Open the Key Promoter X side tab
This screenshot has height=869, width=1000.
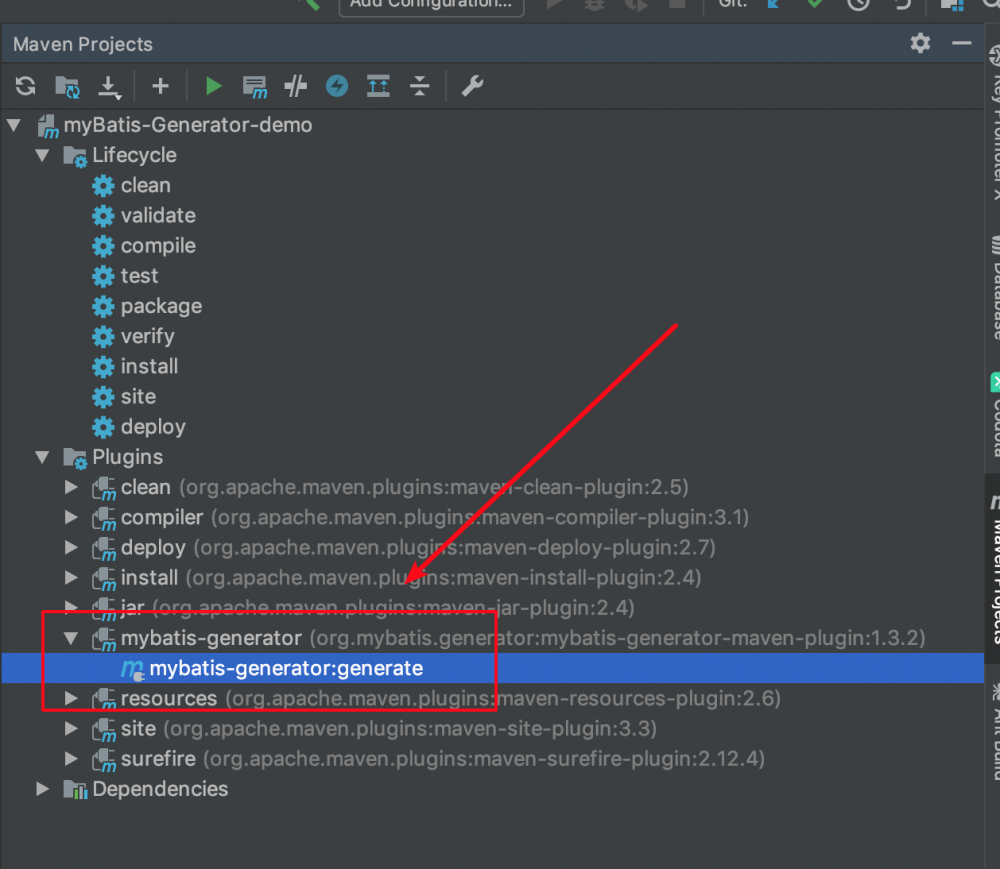pyautogui.click(x=995, y=121)
